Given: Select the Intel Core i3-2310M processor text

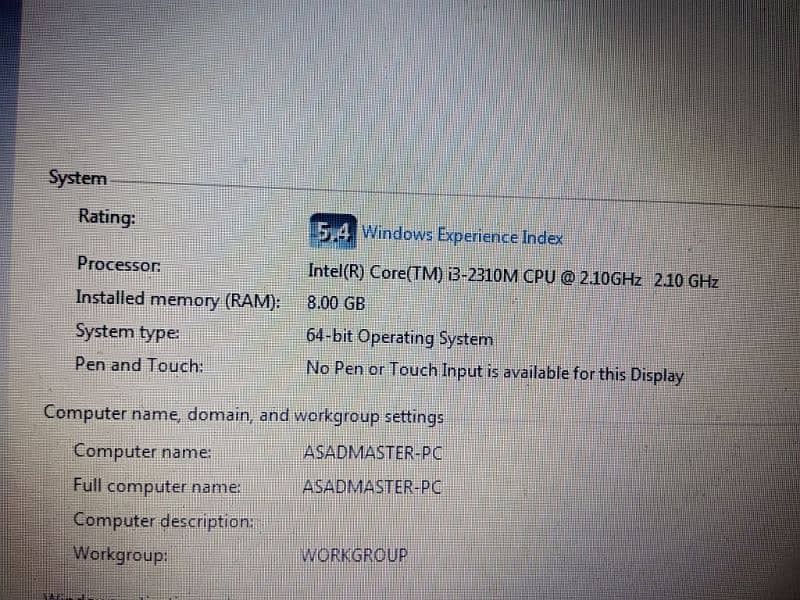Looking at the screenshot, I should pyautogui.click(x=513, y=276).
